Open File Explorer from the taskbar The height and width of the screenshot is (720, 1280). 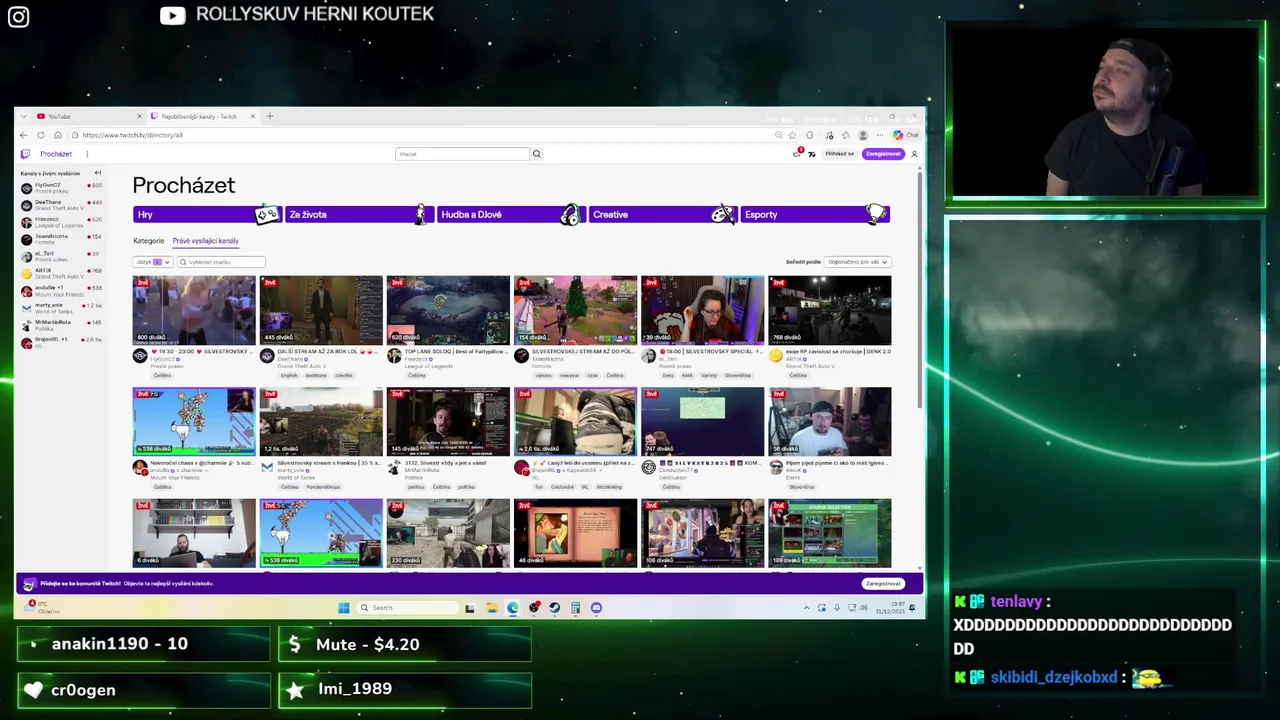click(x=492, y=607)
